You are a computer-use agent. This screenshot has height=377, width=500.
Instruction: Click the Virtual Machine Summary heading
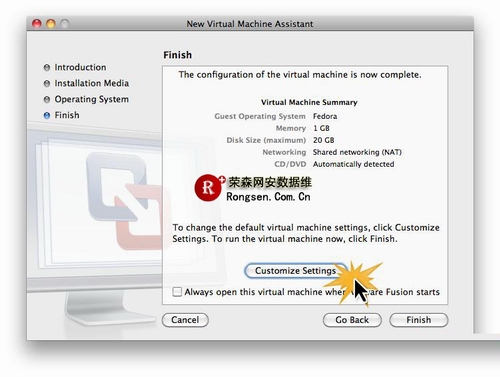[x=309, y=102]
